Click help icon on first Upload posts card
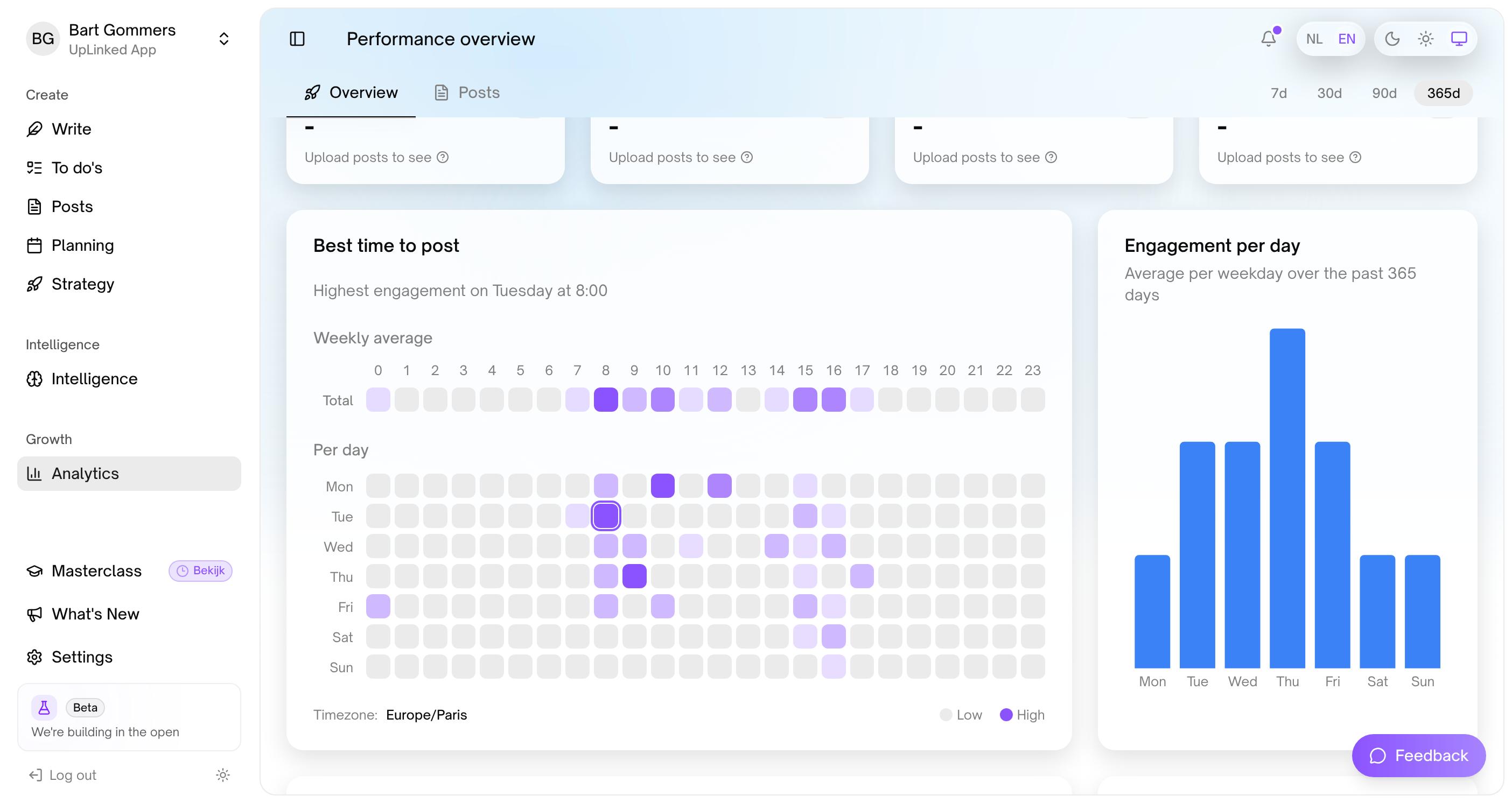This screenshot has height=803, width=1512. click(443, 157)
